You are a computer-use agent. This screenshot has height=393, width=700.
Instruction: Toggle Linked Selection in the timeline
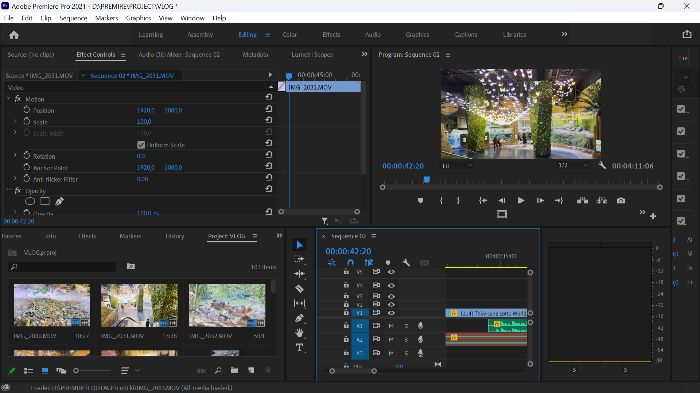369,263
